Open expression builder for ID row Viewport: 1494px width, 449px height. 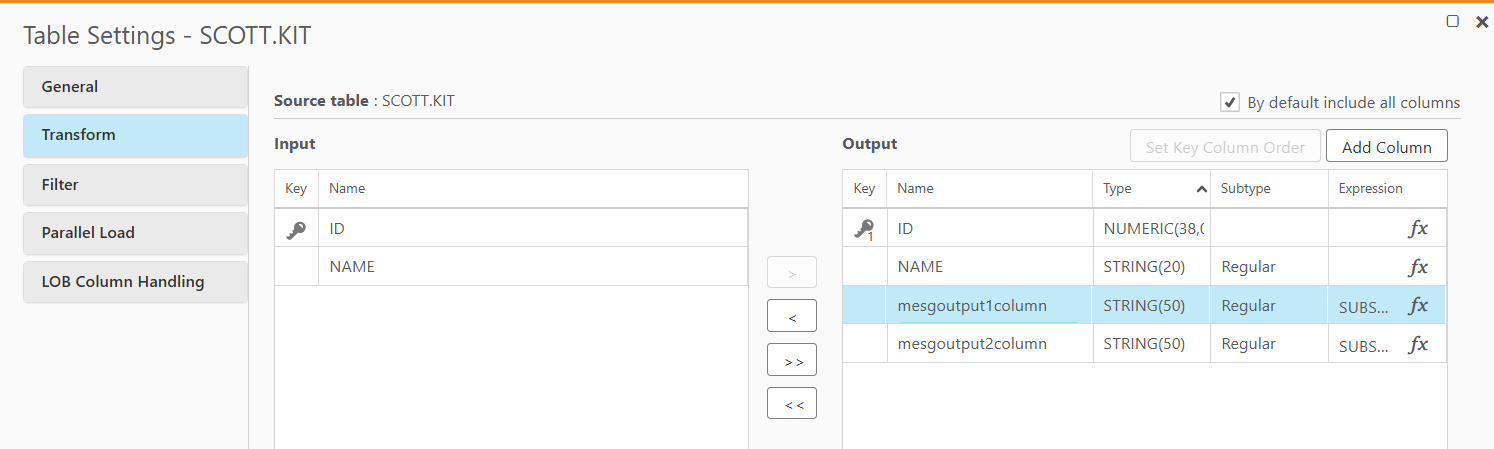(x=1417, y=228)
